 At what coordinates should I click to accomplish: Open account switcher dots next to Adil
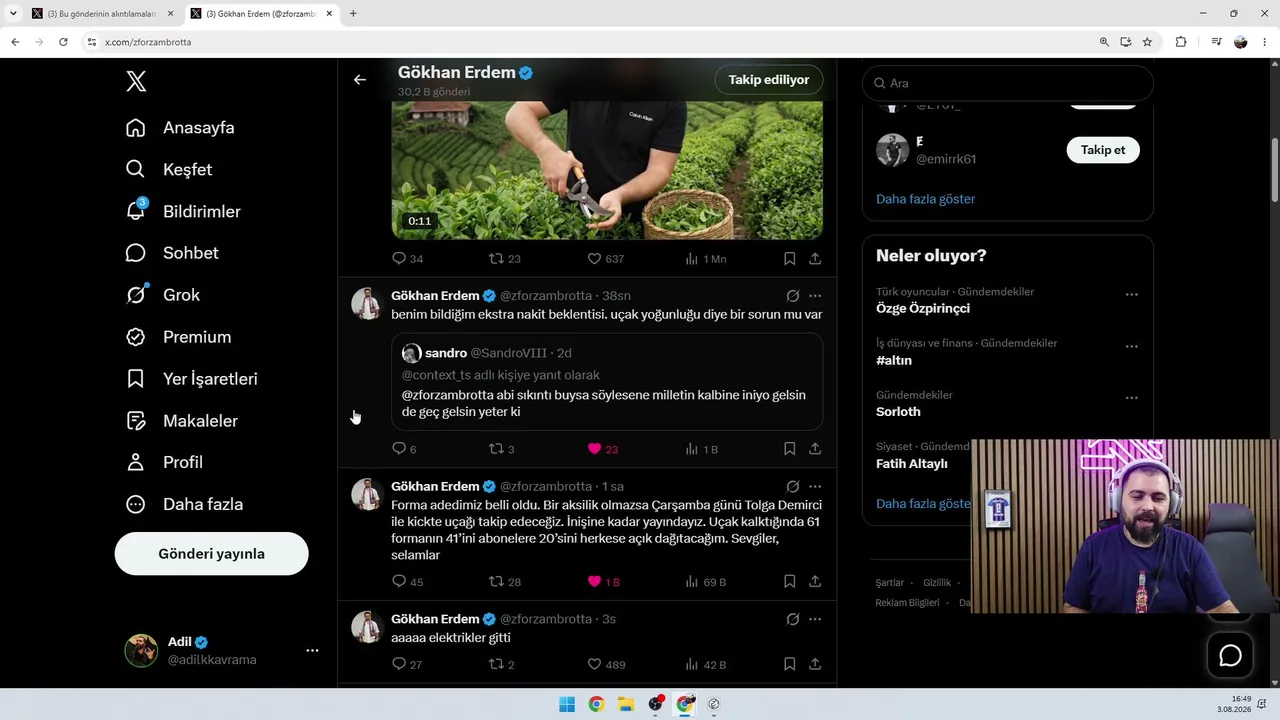[312, 650]
